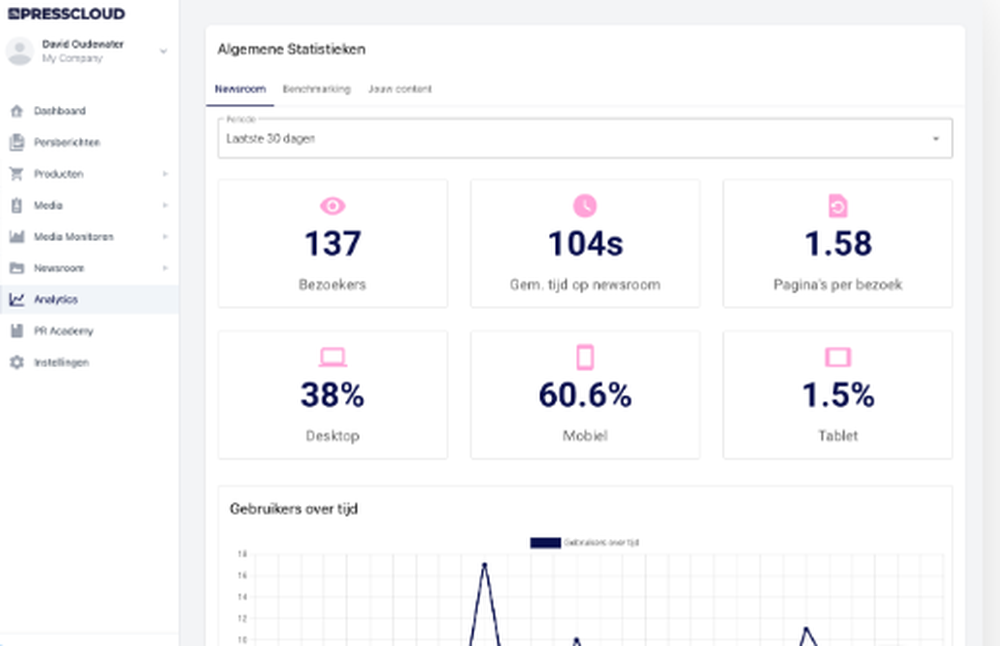Click the Analytics line graph icon
Screen dimensions: 1000x646
17,299
